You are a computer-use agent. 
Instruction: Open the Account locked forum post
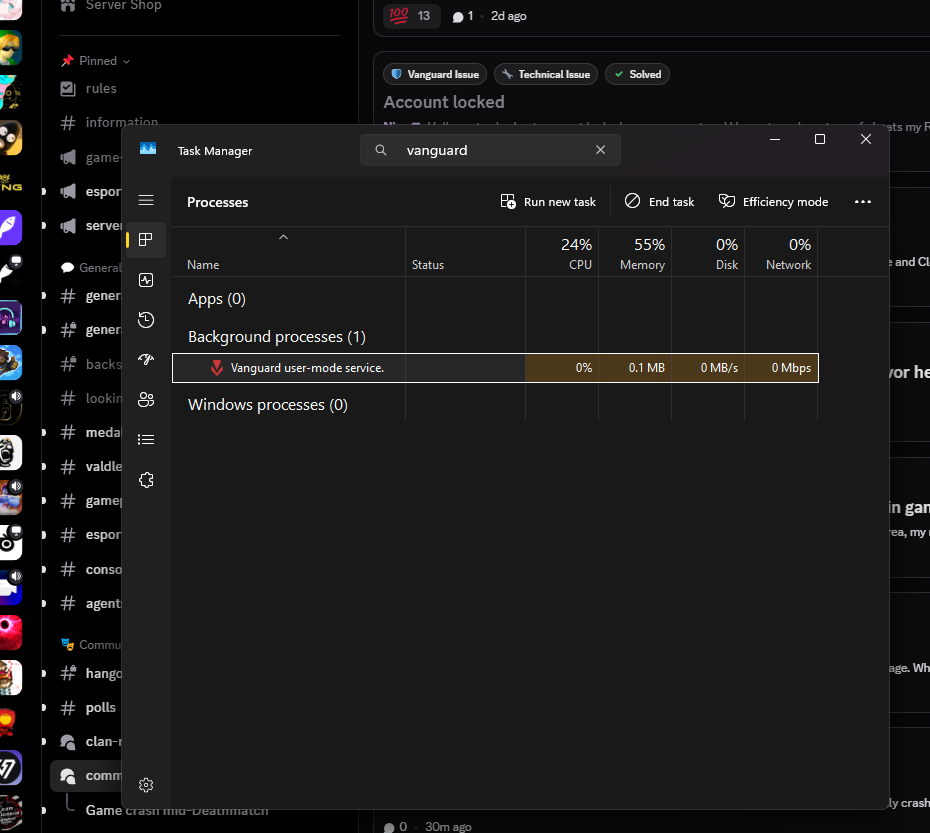(444, 102)
